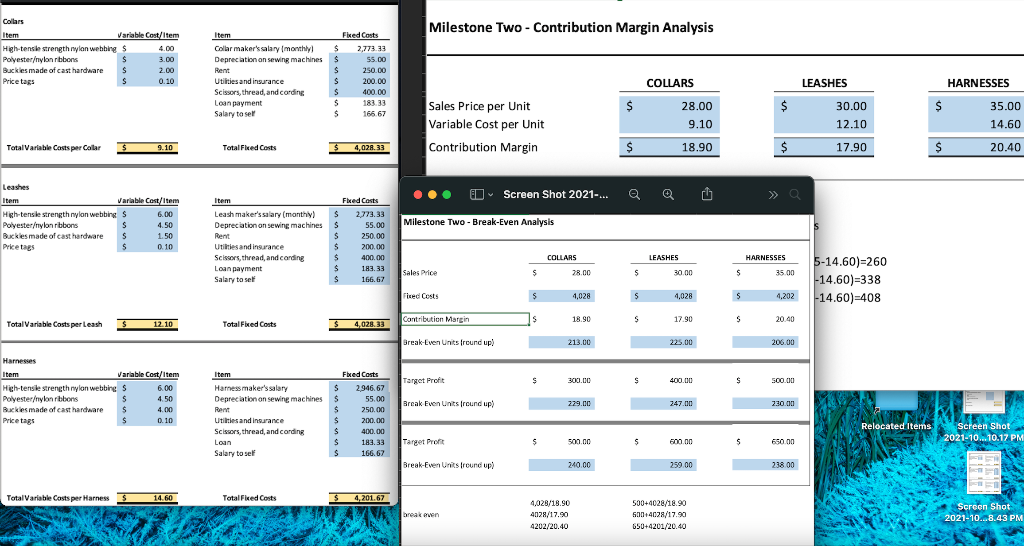Click the 238.00 break-even units cell
The image size is (1024, 546).
765,465
